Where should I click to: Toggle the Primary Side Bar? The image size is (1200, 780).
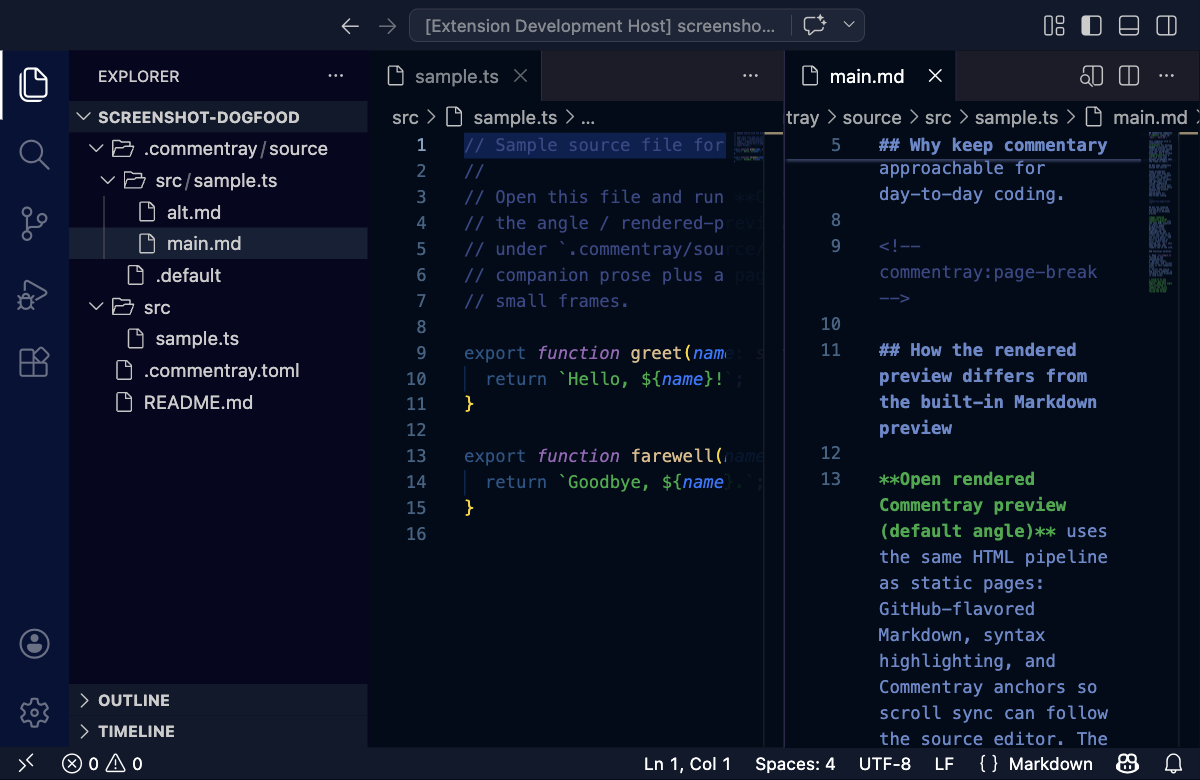tap(1091, 26)
